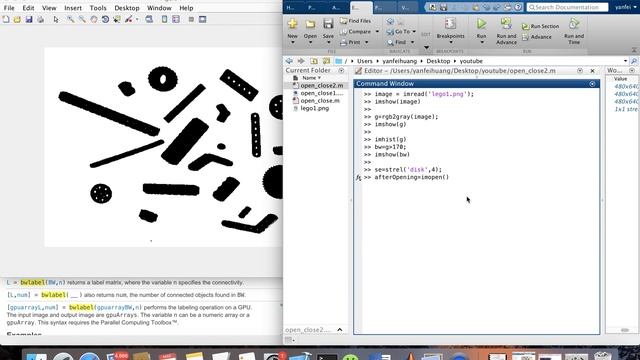Click Save Figure floppy disk icon

coord(29,19)
